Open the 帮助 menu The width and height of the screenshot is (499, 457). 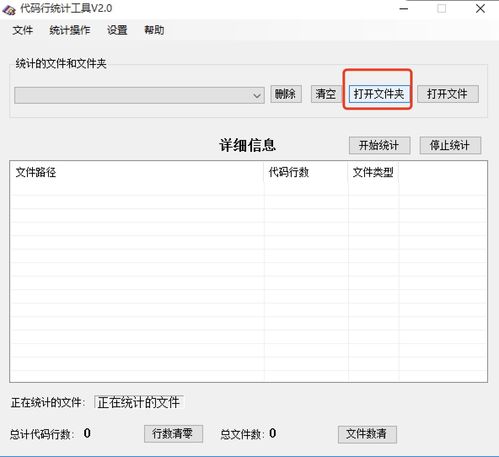(x=154, y=30)
